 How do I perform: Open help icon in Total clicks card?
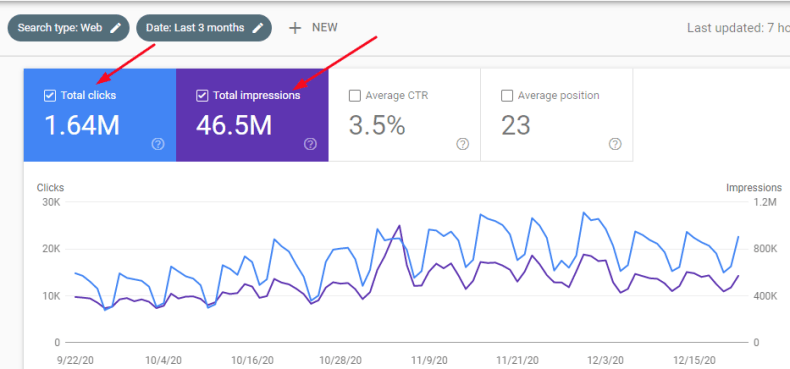[158, 145]
